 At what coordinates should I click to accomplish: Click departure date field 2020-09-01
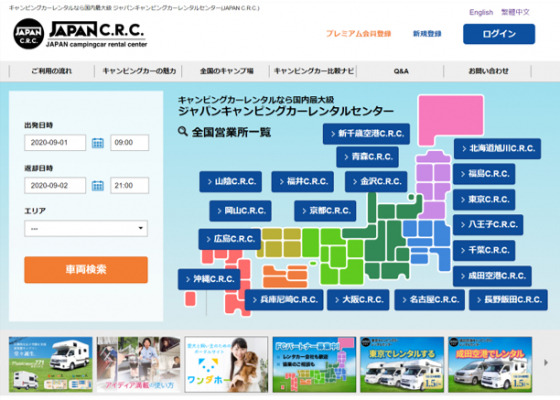pyautogui.click(x=55, y=142)
